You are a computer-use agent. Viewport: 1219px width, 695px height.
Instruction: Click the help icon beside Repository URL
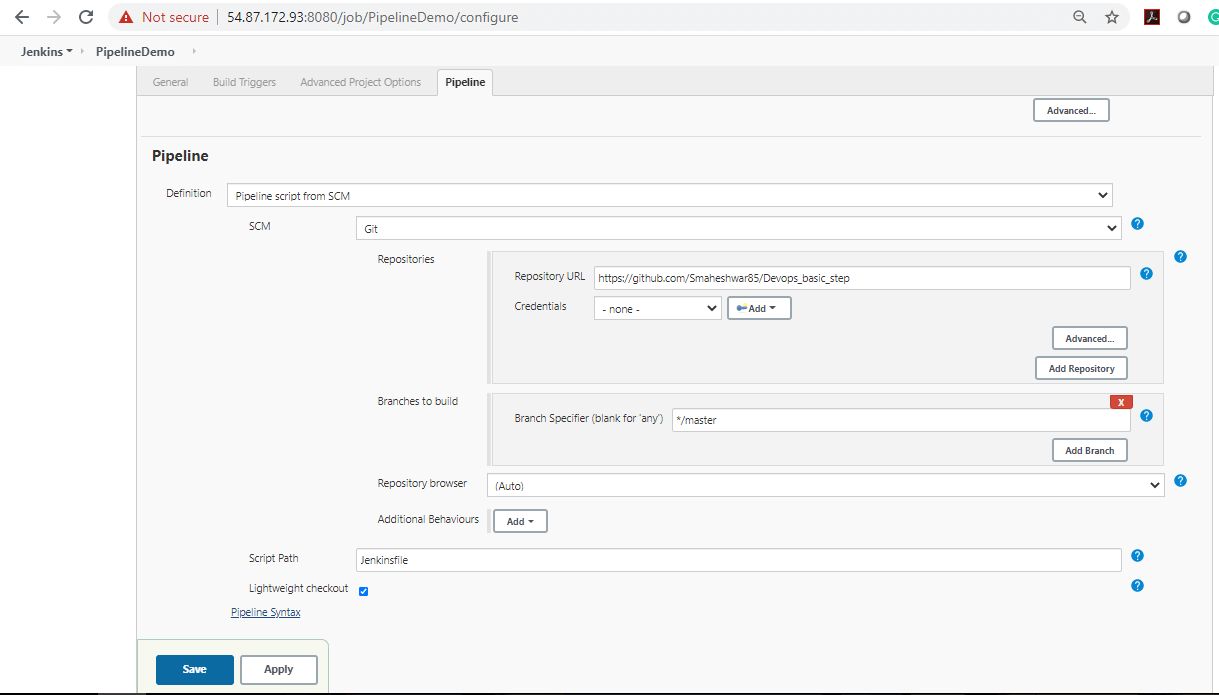pyautogui.click(x=1146, y=273)
